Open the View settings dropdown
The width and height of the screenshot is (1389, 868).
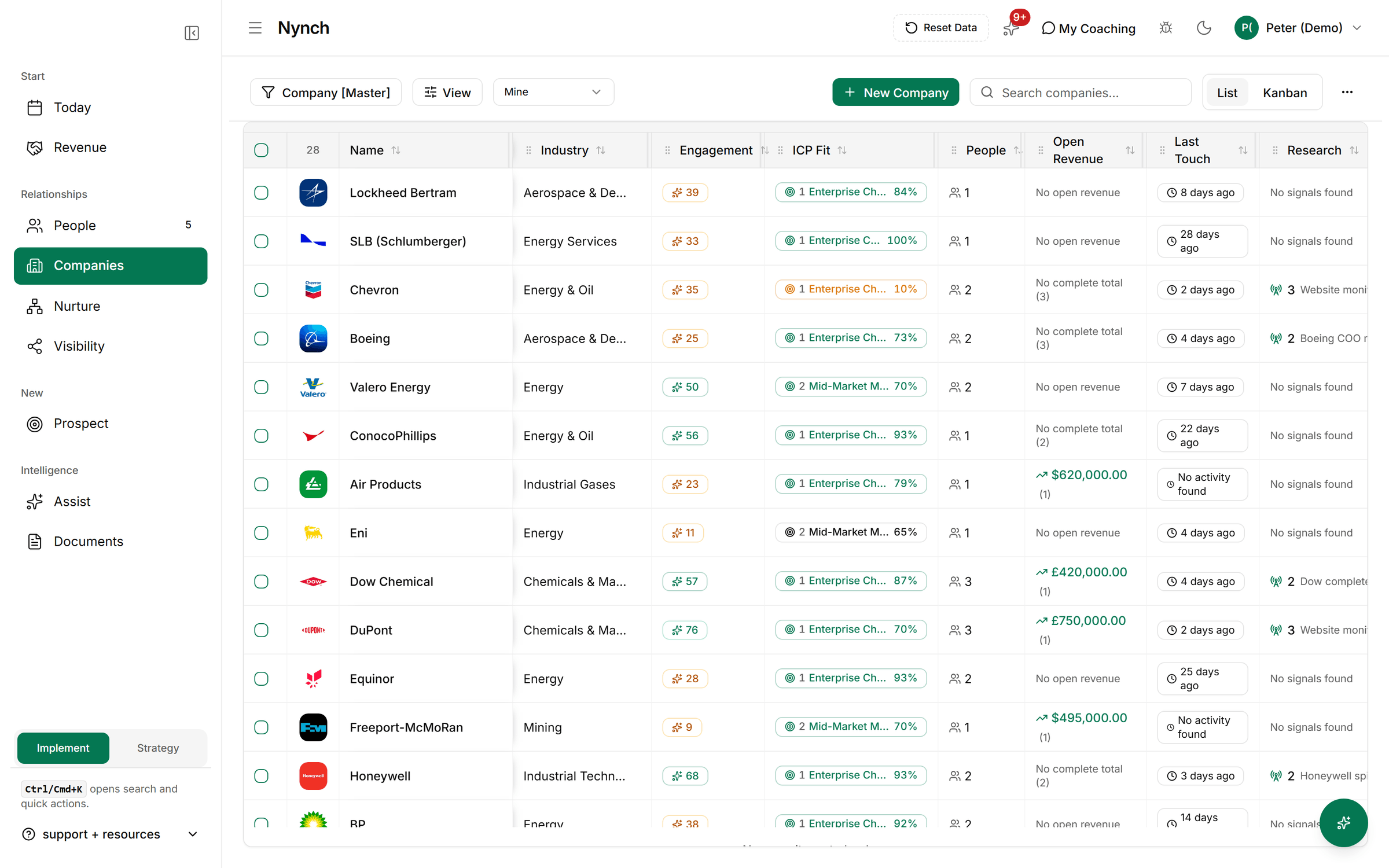pos(447,93)
